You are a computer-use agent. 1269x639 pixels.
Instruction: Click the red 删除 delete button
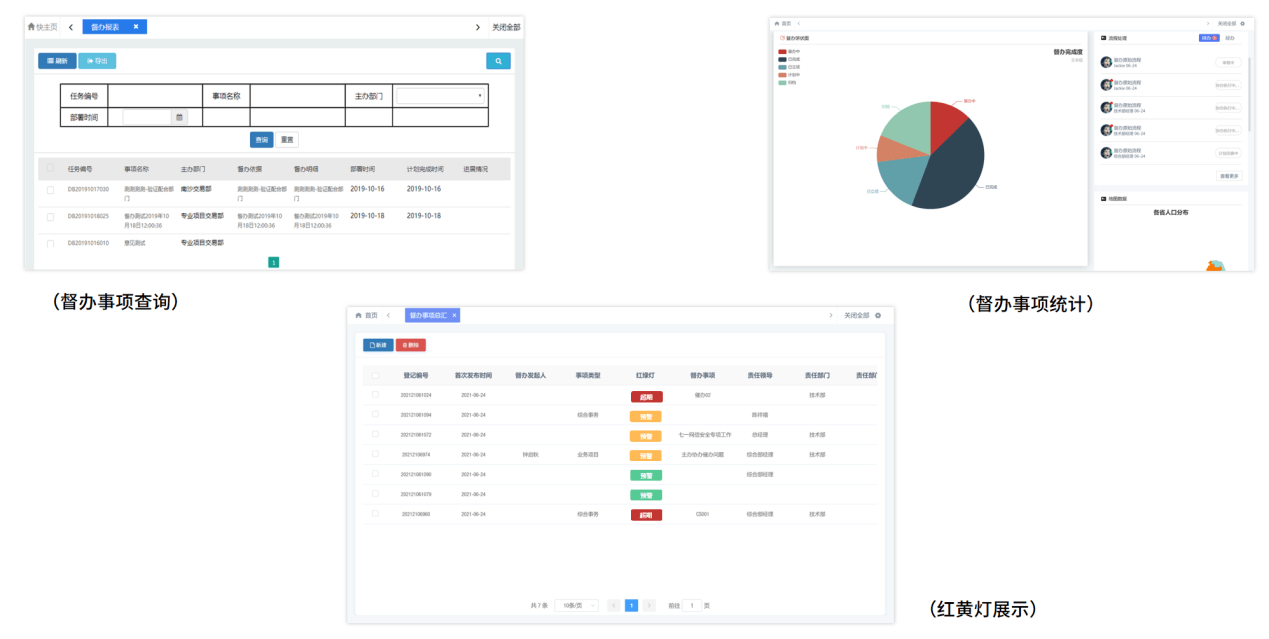[x=410, y=345]
